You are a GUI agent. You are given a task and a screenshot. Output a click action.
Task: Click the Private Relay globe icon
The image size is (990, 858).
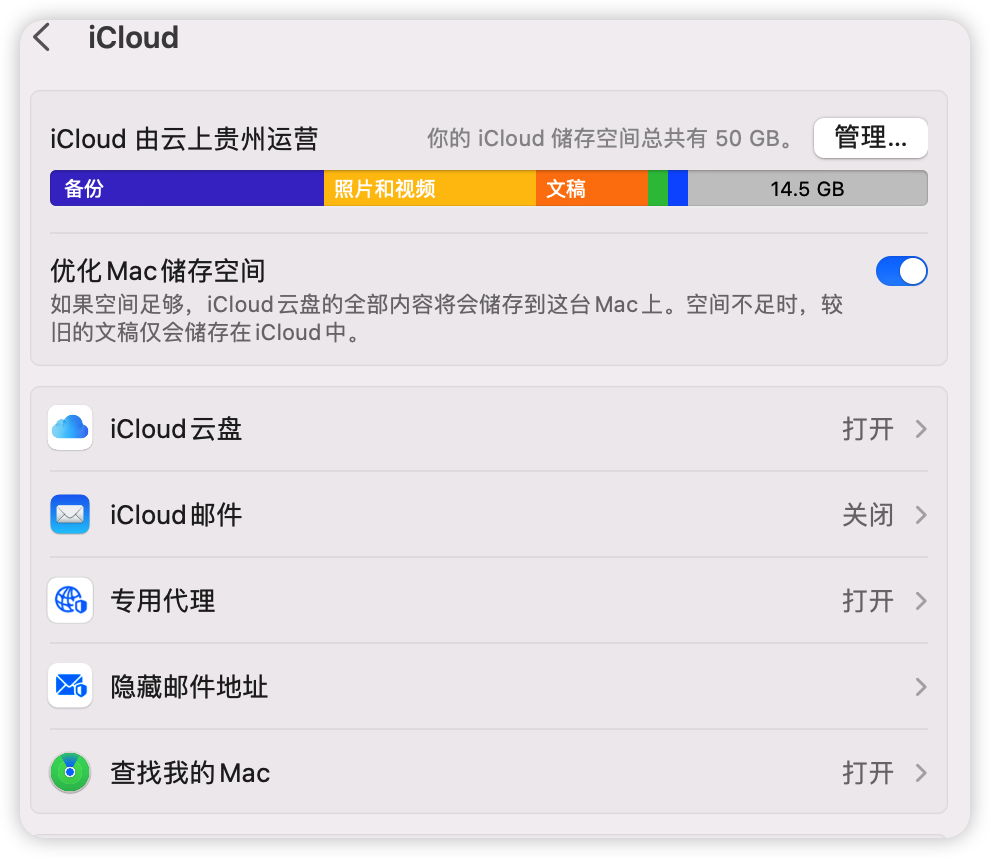(x=70, y=600)
